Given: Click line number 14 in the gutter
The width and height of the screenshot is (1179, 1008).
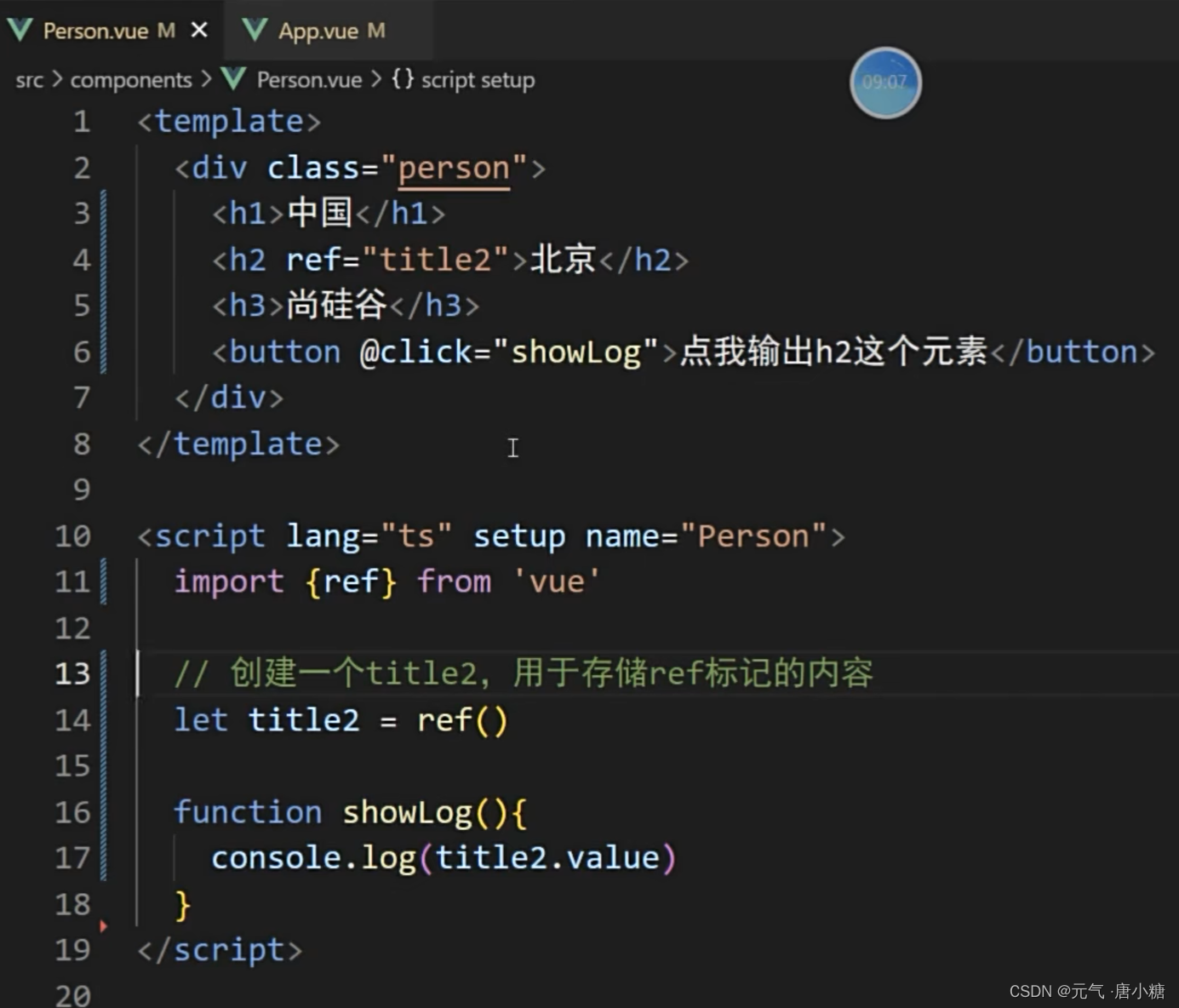Looking at the screenshot, I should coord(72,719).
